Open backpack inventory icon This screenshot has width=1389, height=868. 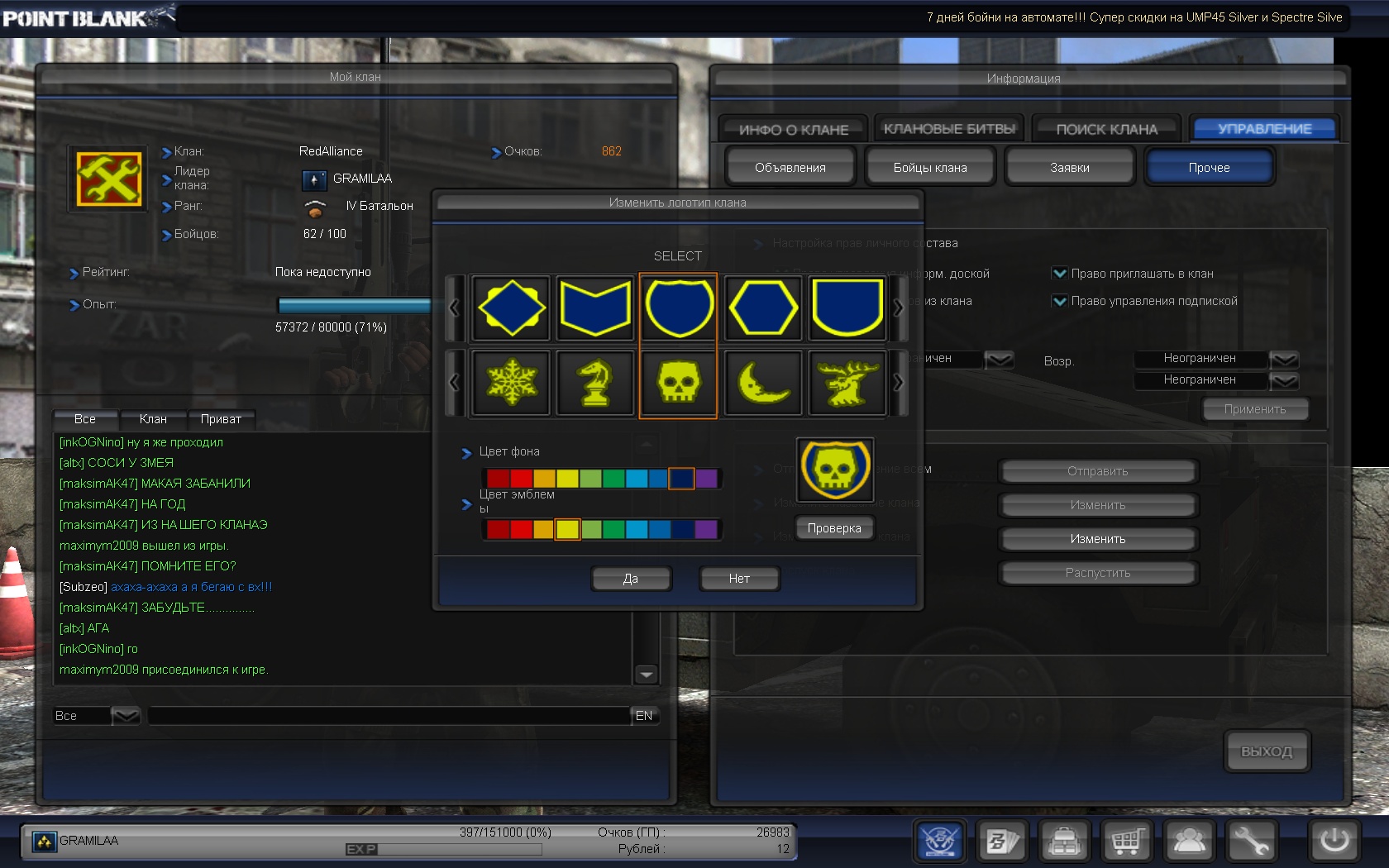pyautogui.click(x=1065, y=842)
